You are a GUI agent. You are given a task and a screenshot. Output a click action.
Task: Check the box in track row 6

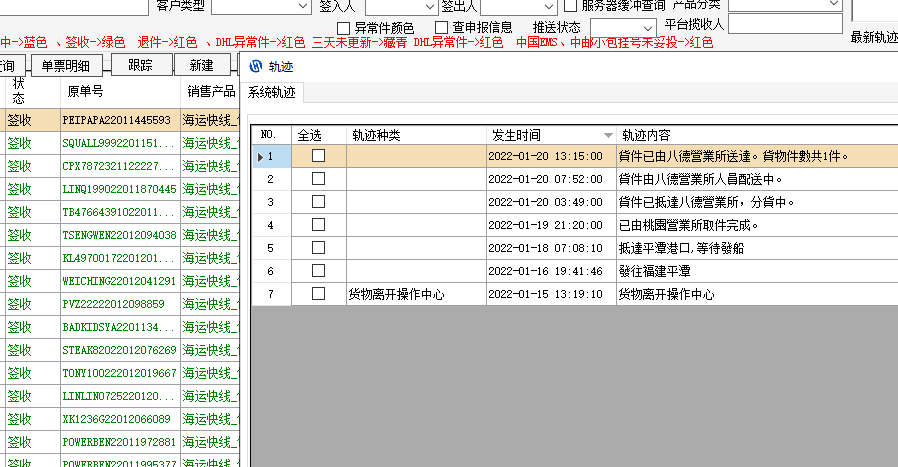pos(318,270)
